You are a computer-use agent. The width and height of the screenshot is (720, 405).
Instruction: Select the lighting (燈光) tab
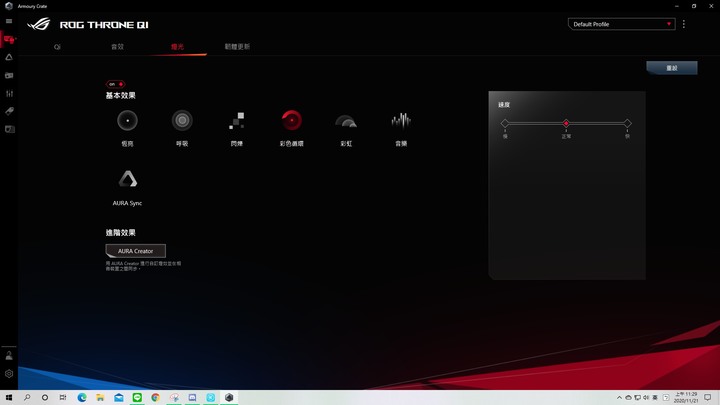point(177,47)
